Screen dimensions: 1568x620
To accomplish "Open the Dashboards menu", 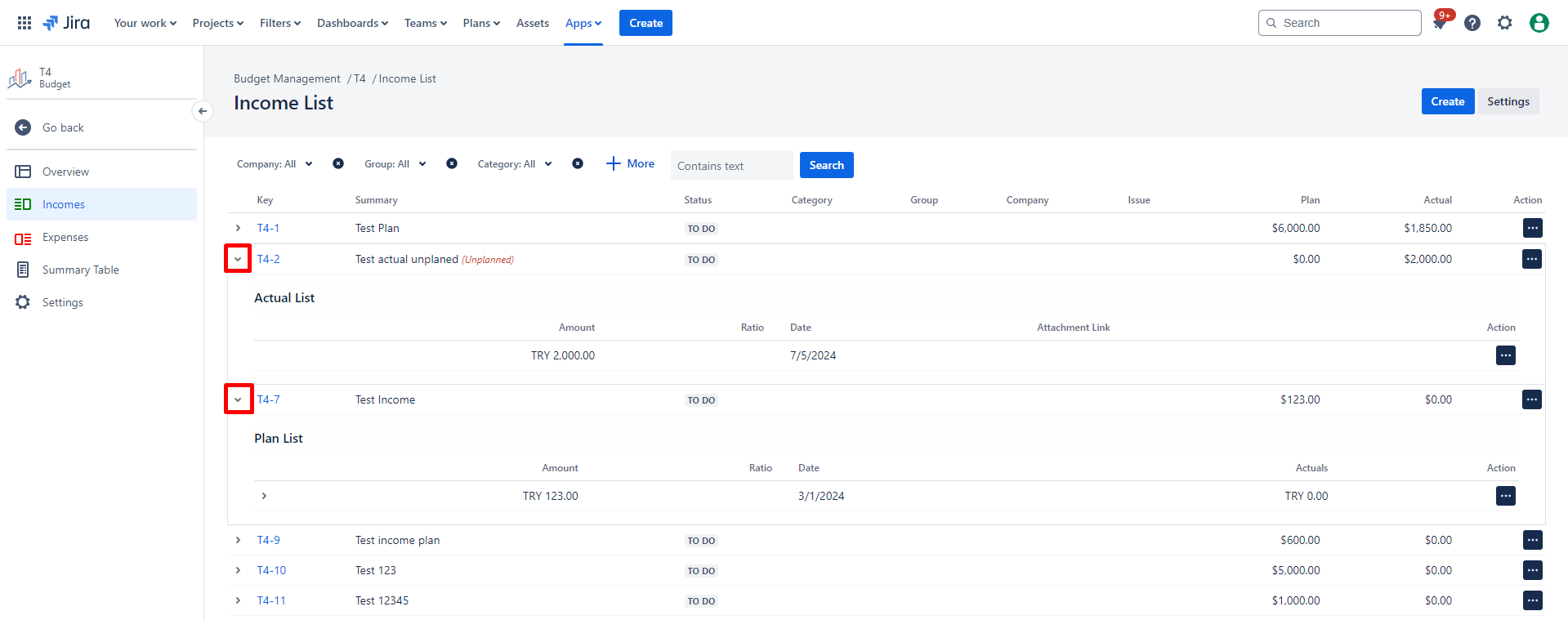I will [352, 23].
